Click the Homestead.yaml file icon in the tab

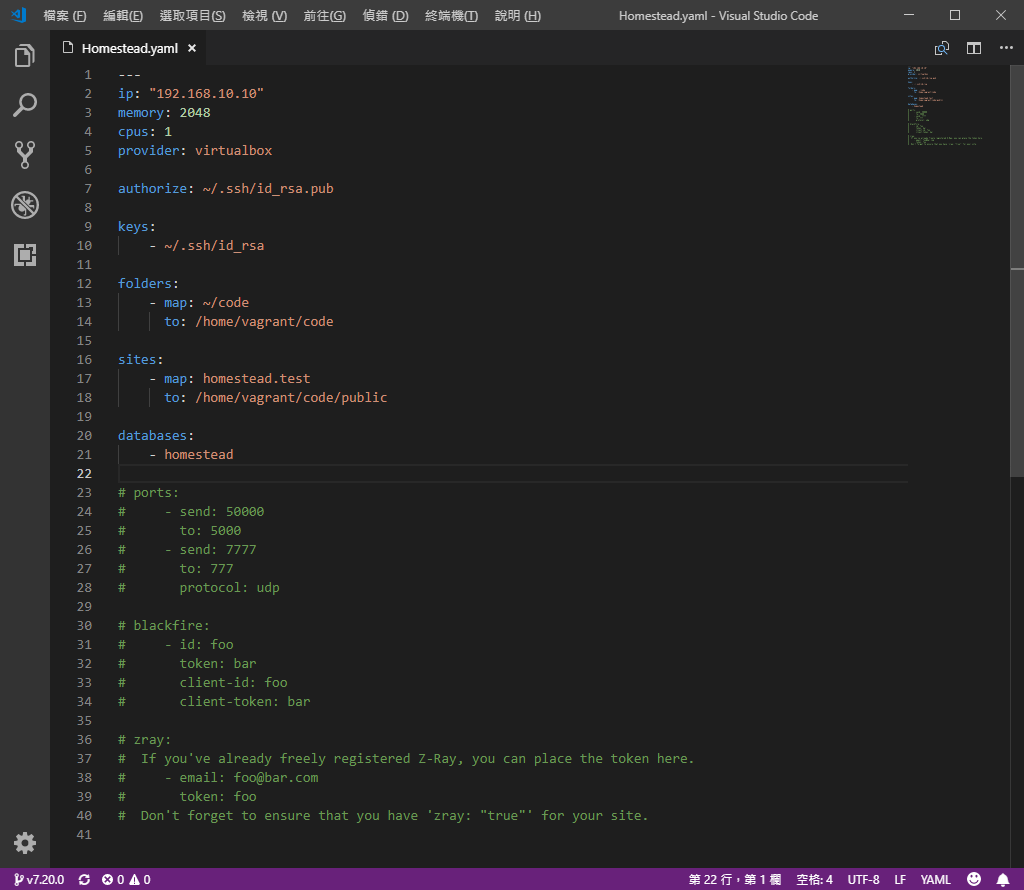[68, 48]
